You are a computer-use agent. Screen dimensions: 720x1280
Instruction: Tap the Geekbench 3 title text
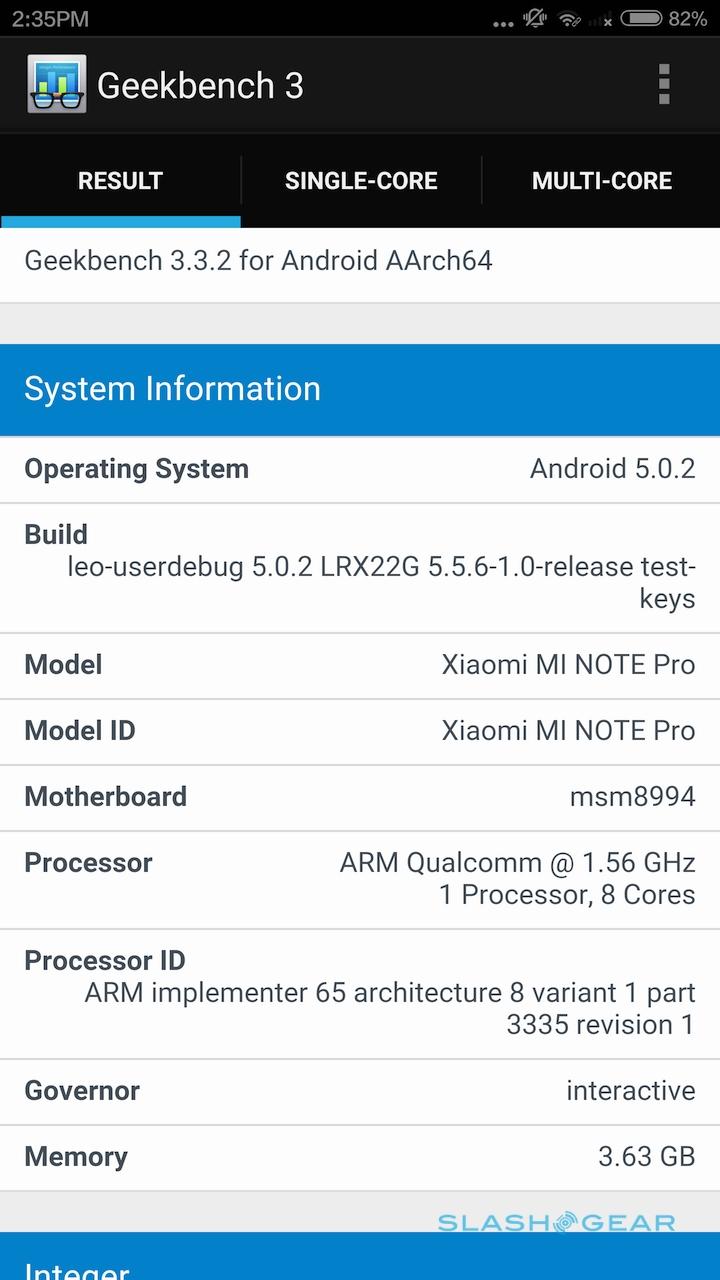pos(200,86)
